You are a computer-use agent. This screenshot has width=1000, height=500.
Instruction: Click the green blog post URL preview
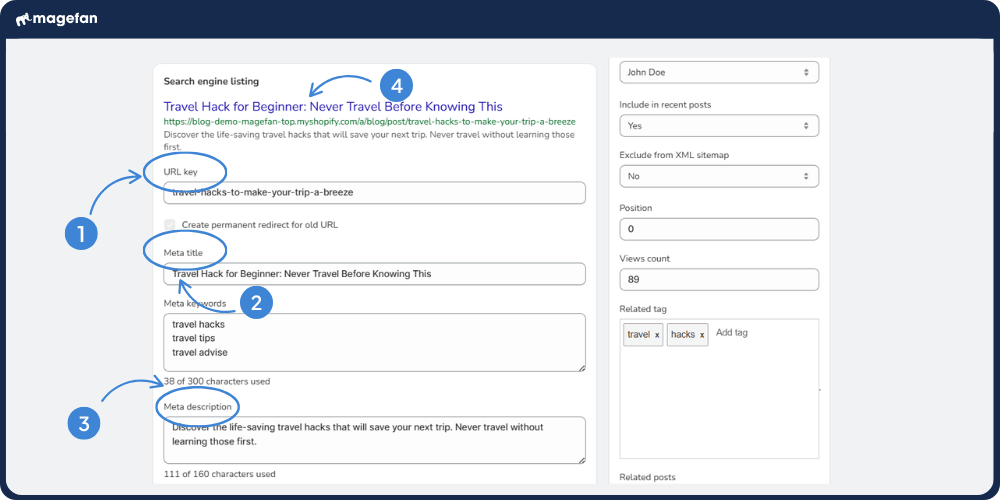coord(369,122)
